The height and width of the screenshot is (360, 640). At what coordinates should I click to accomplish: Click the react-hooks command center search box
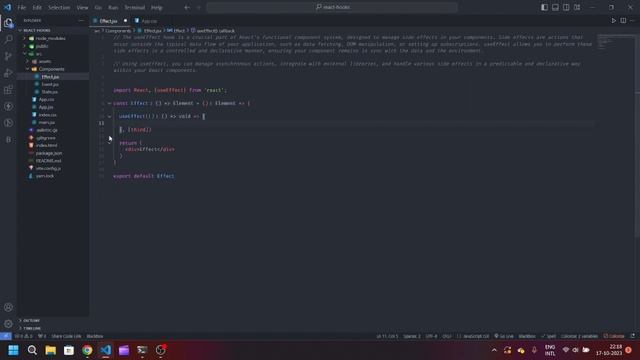[x=332, y=7]
